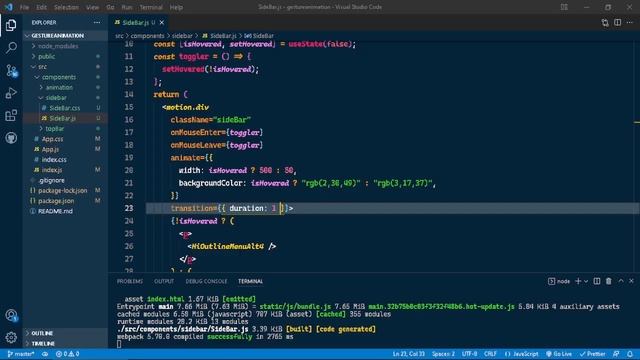This screenshot has width=640, height=360.
Task: Open the Source Control view
Action: pyautogui.click(x=11, y=71)
